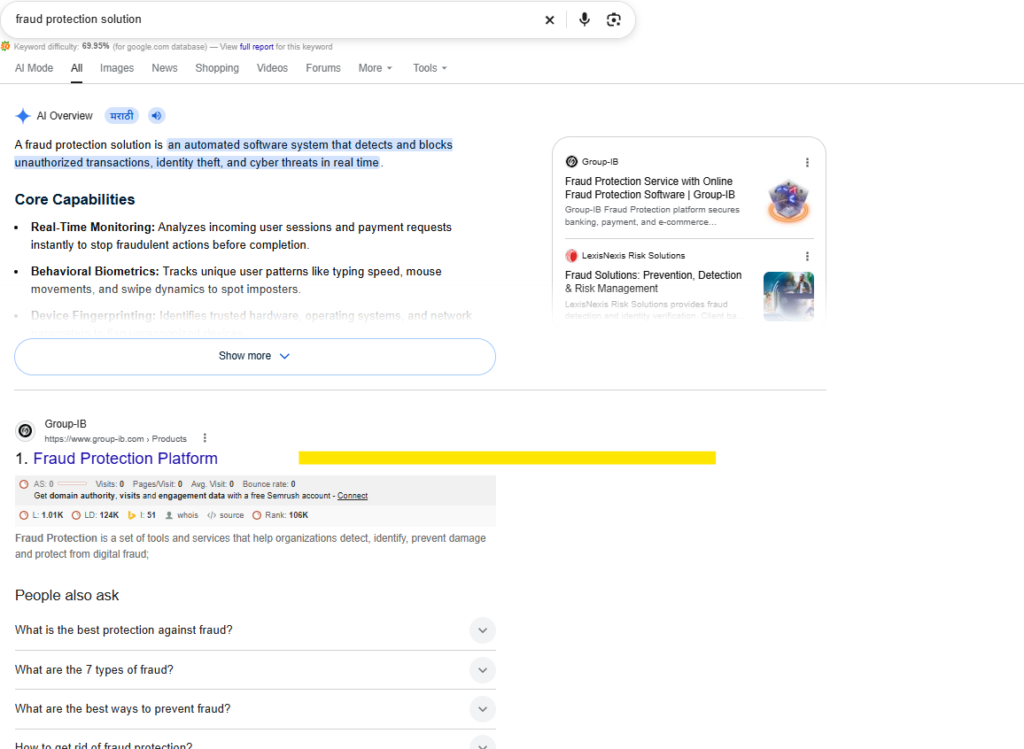Screen dimensions: 1024x749
Task: Expand 'What are the best ways to prevent fraud?'
Action: point(255,709)
